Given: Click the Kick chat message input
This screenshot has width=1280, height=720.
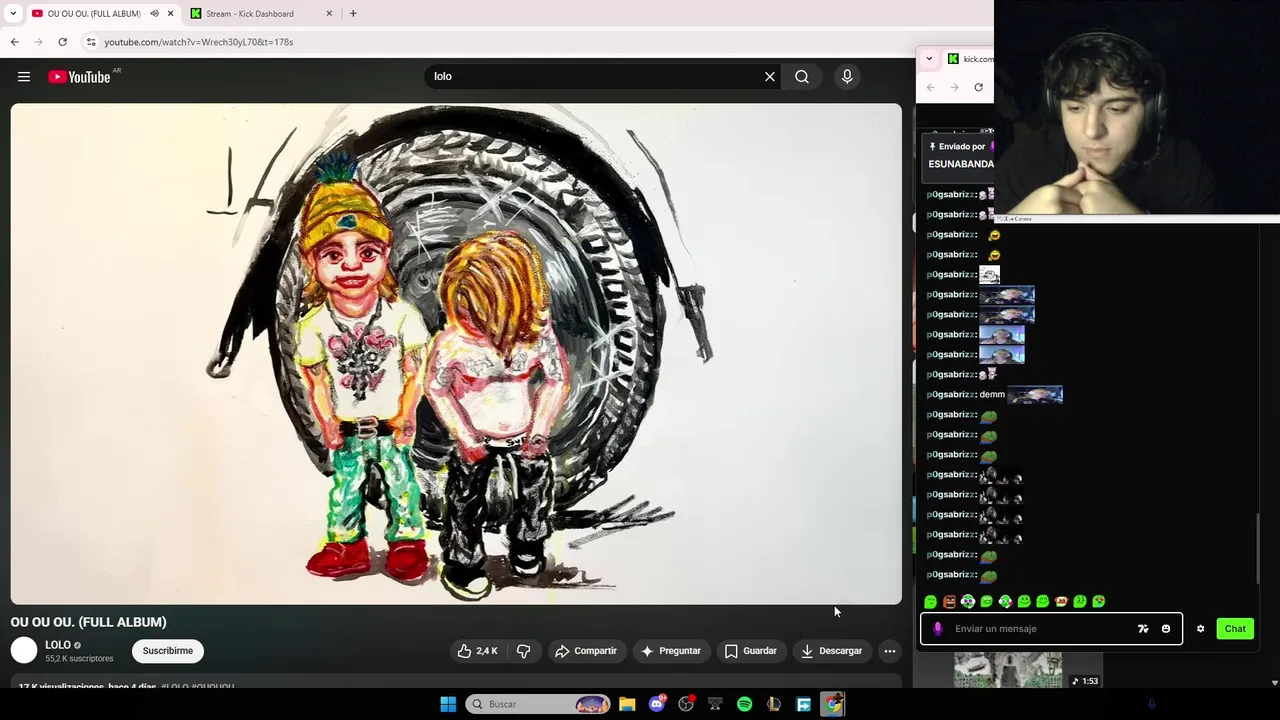Looking at the screenshot, I should click(x=1040, y=629).
